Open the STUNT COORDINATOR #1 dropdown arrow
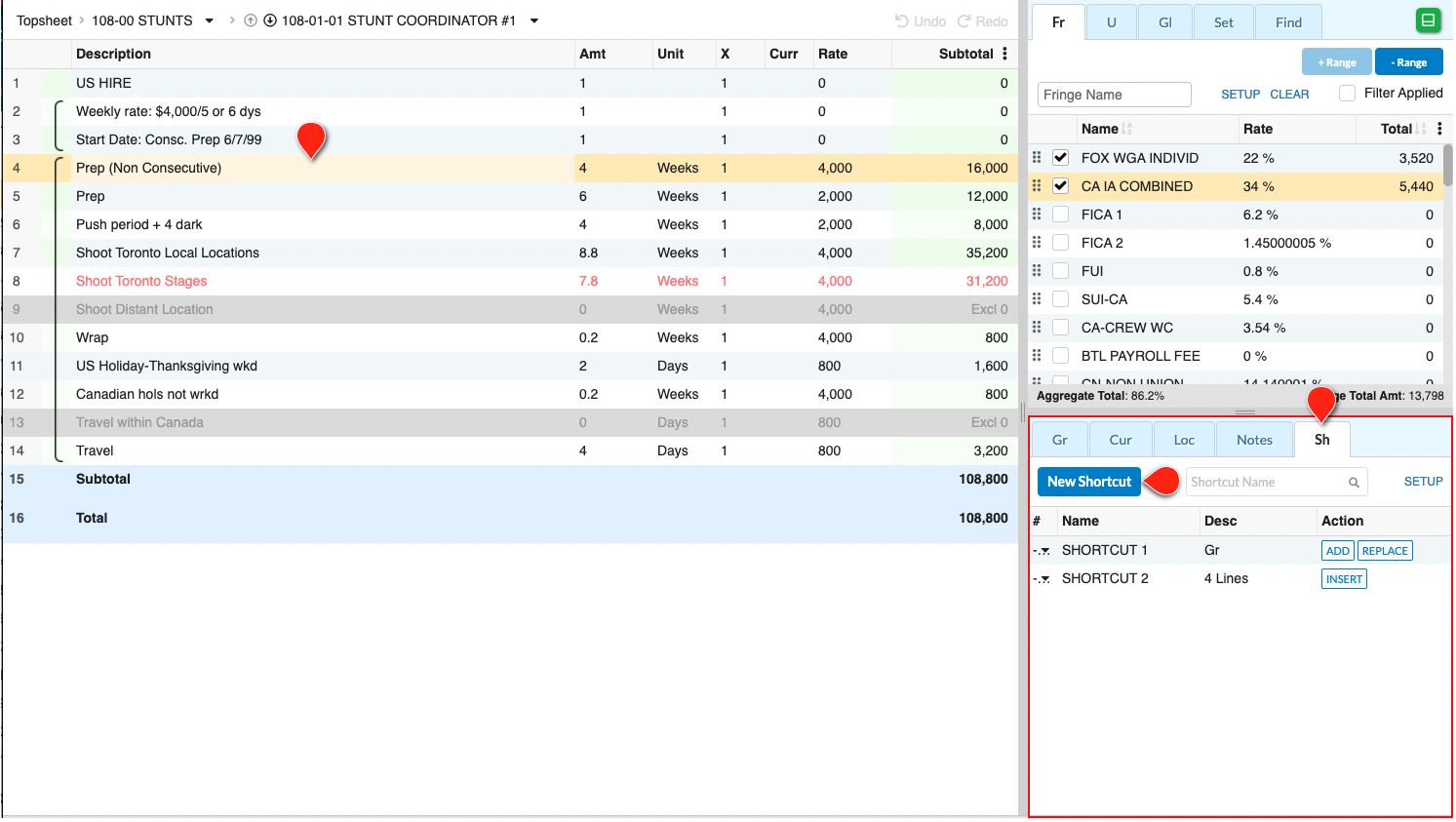Image resolution: width=1456 pixels, height=822 pixels. (534, 20)
